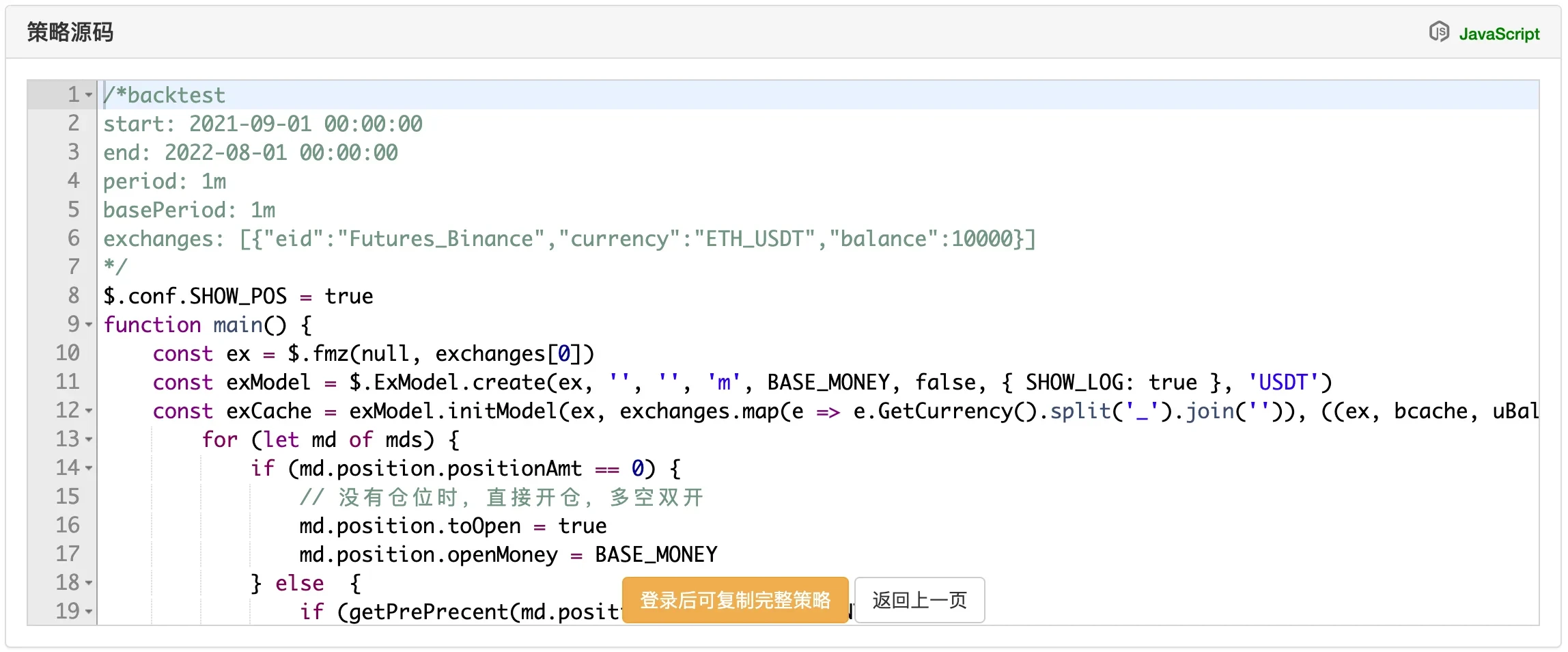The image size is (1568, 652).
Task: Click the orange login-to-copy strategy button
Action: coord(735,600)
